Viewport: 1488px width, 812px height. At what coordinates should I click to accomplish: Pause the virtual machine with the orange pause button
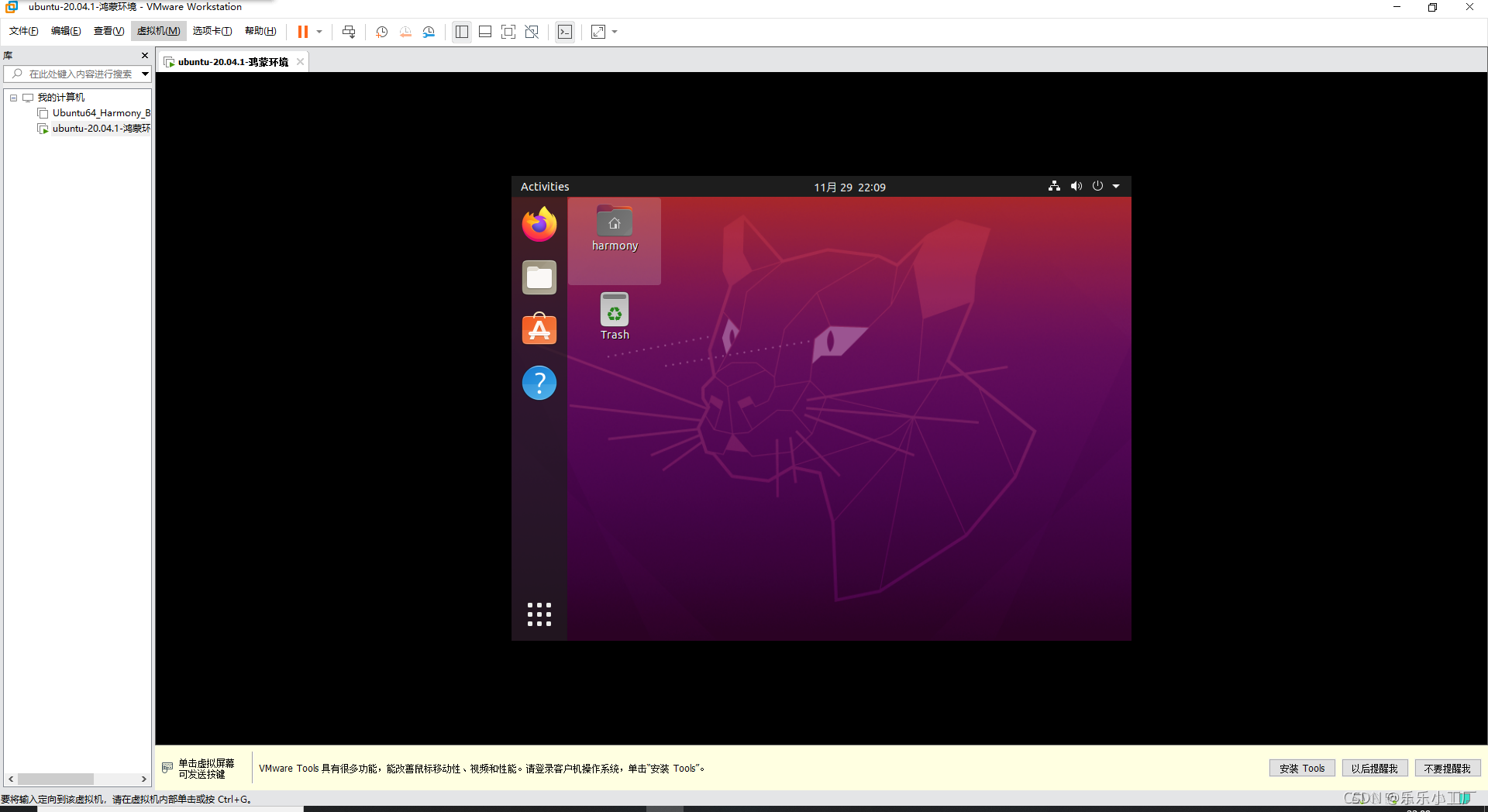coord(303,32)
